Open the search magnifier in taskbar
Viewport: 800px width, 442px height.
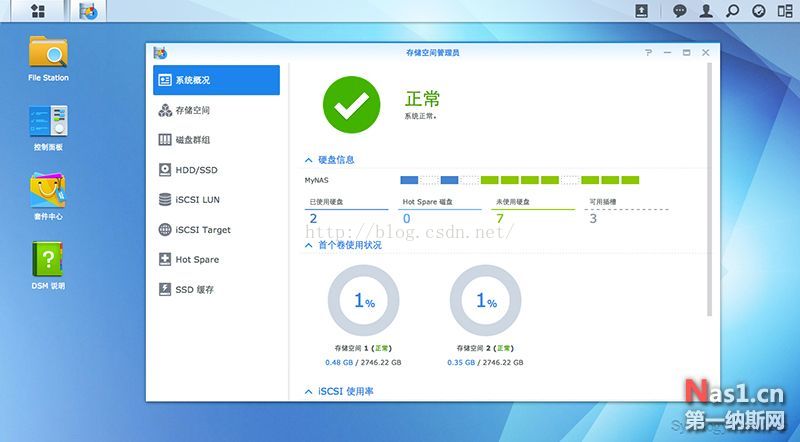click(732, 12)
